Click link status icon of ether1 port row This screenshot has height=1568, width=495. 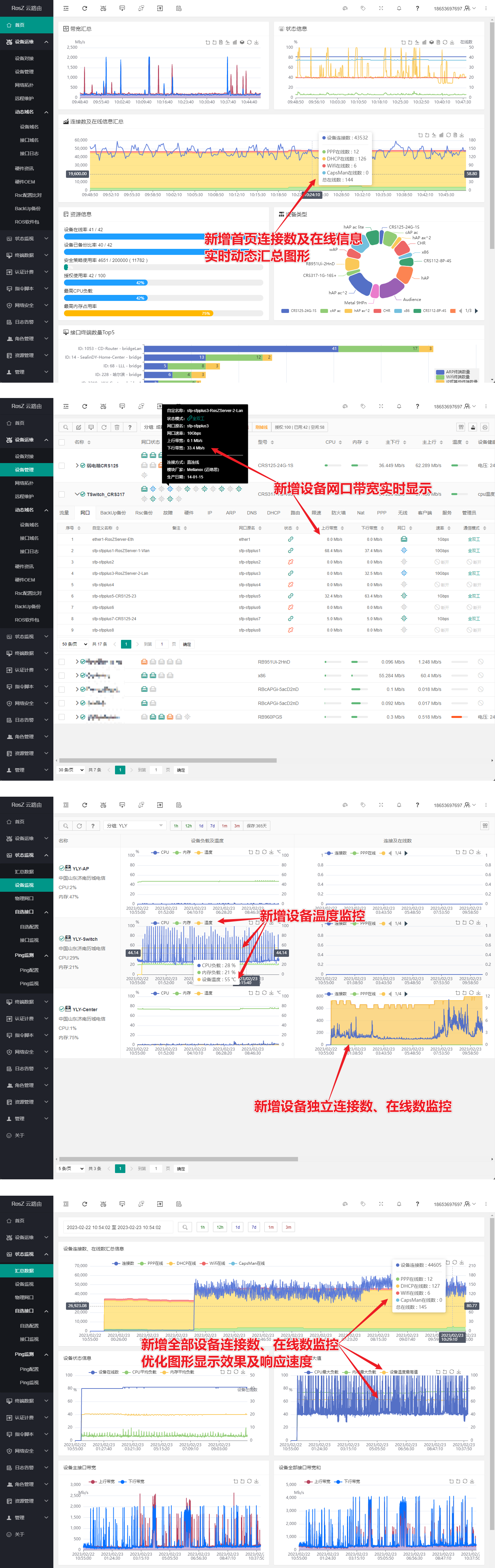291,539
